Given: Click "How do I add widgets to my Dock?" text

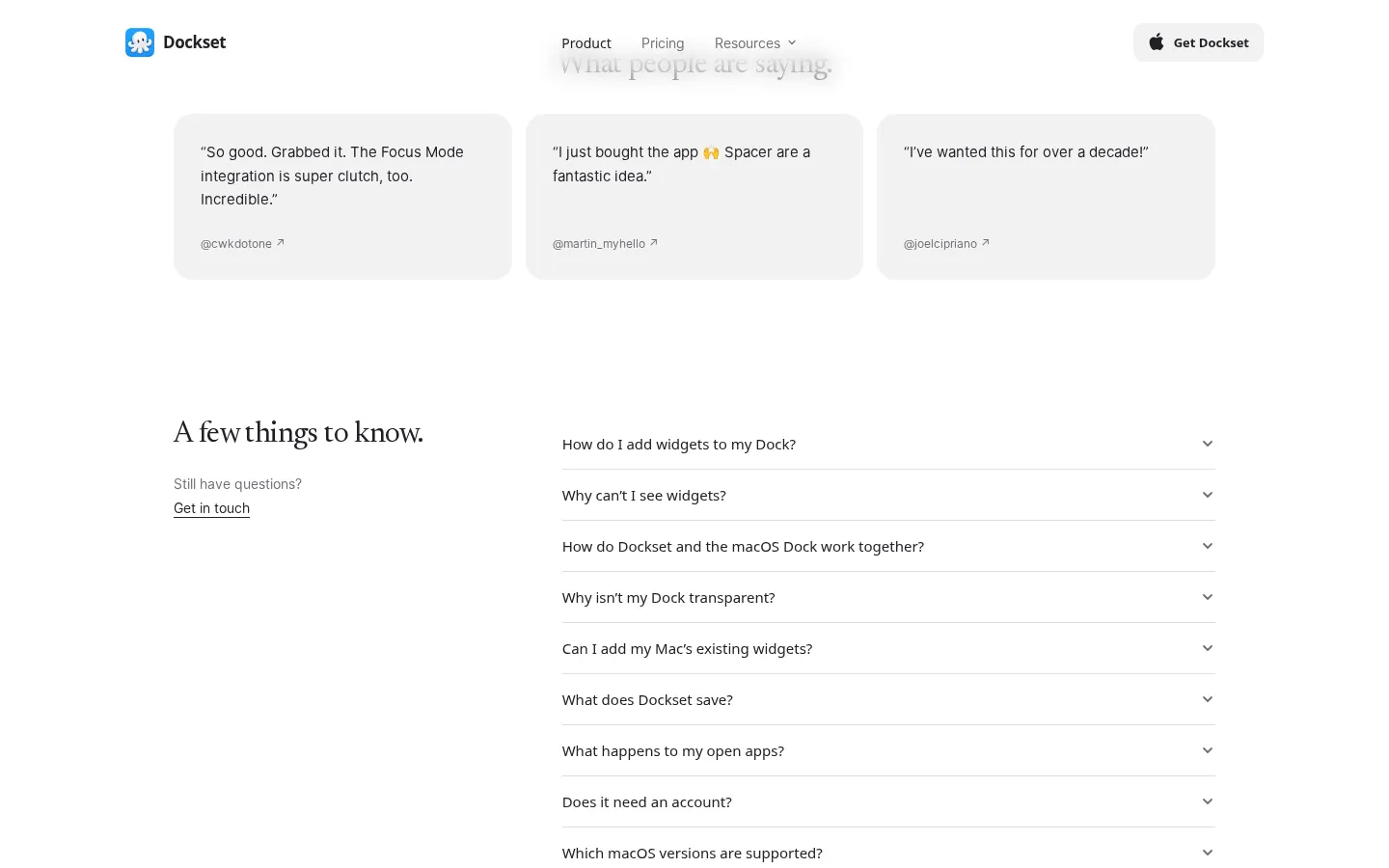Looking at the screenshot, I should coord(679,445).
